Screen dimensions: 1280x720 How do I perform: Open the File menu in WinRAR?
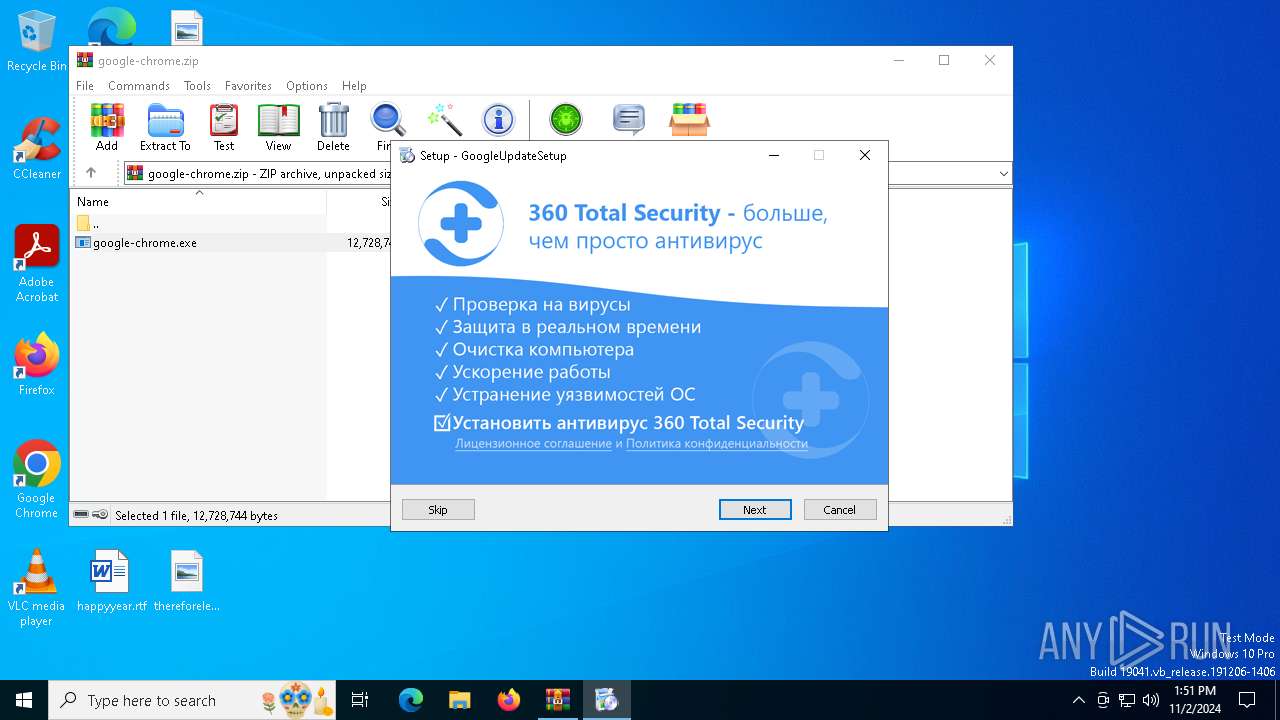(x=85, y=86)
